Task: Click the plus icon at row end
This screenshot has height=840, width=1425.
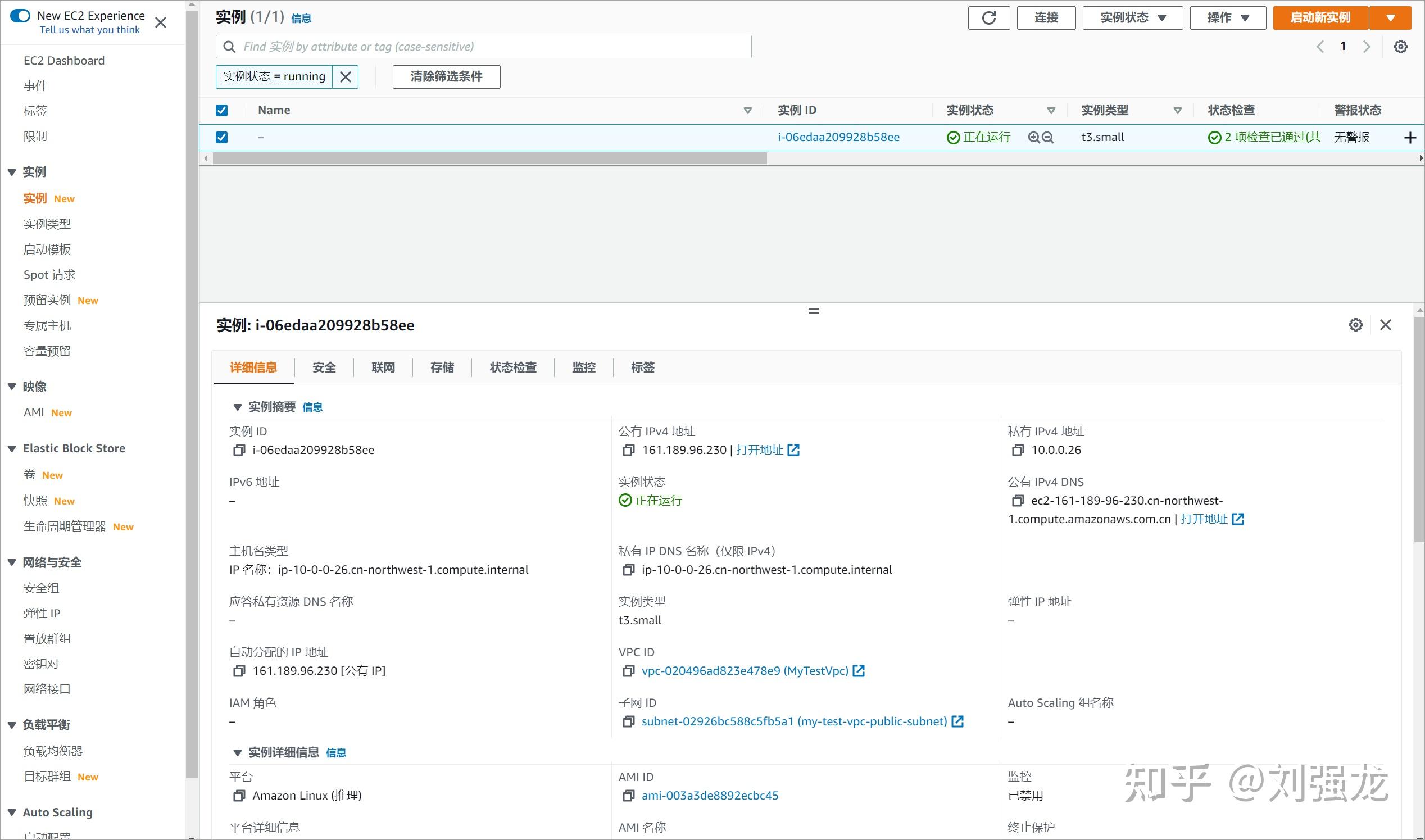Action: [x=1409, y=137]
